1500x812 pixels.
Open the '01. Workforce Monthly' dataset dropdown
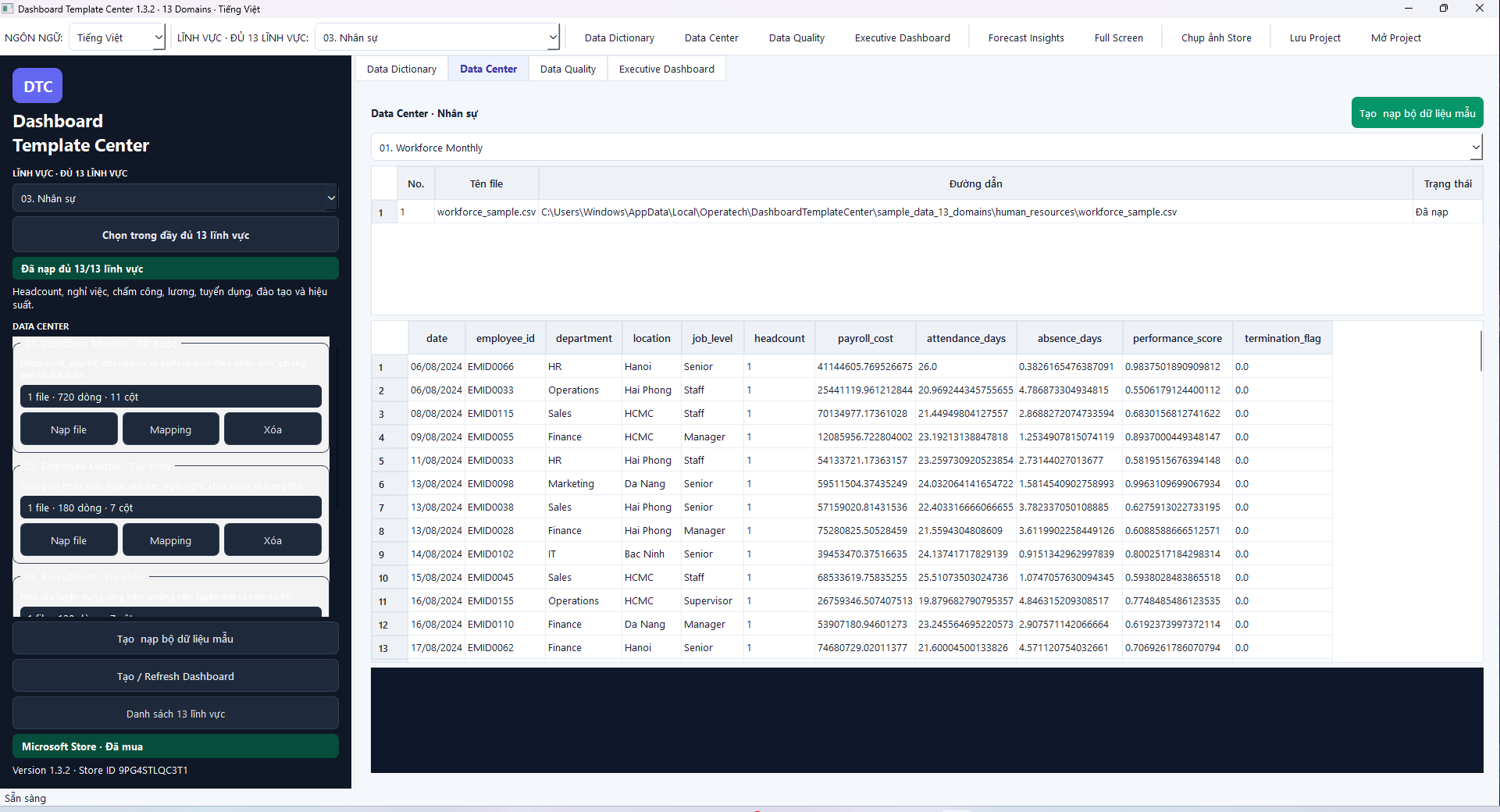927,148
